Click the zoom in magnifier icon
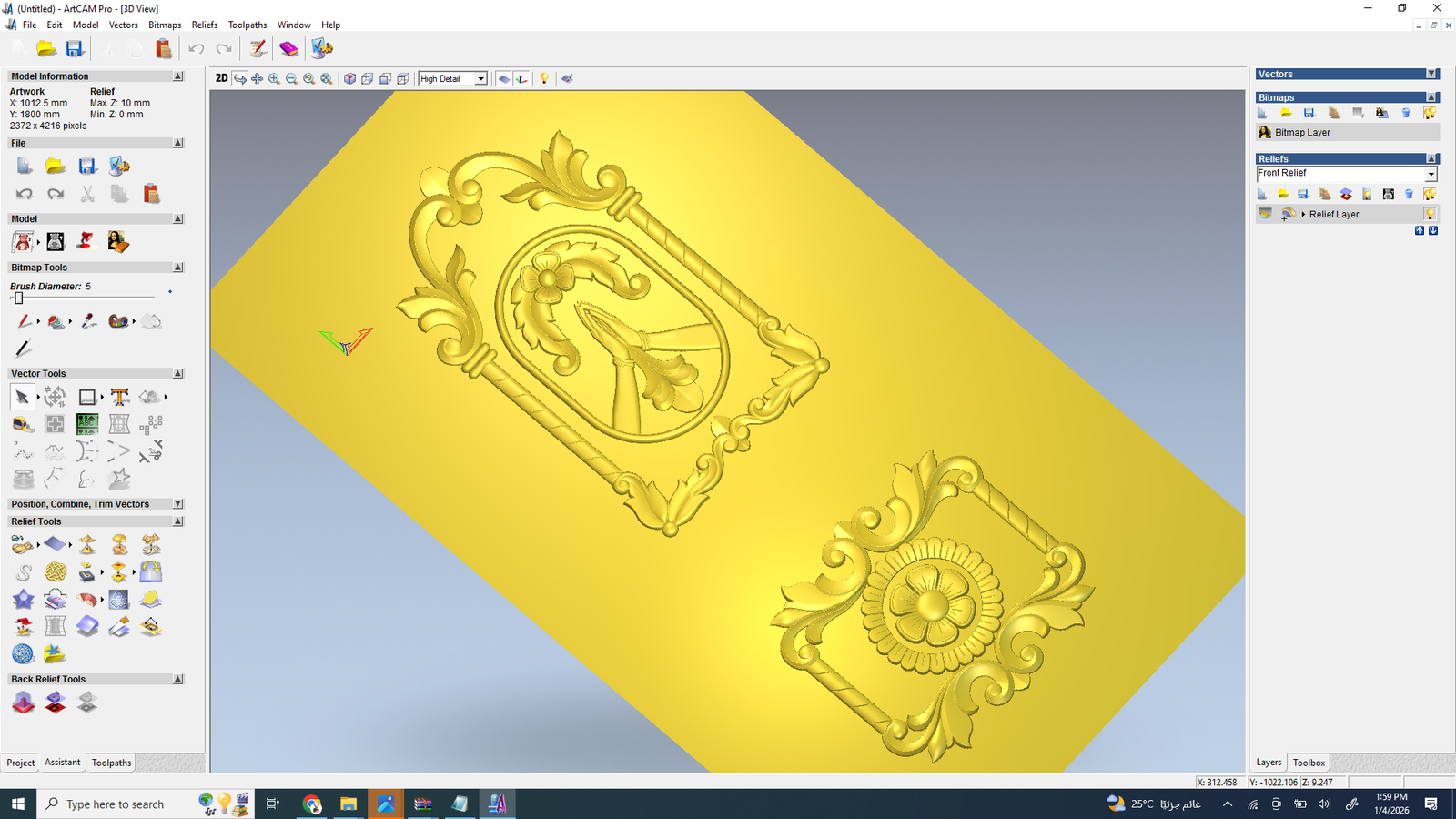1456x819 pixels. 274,79
